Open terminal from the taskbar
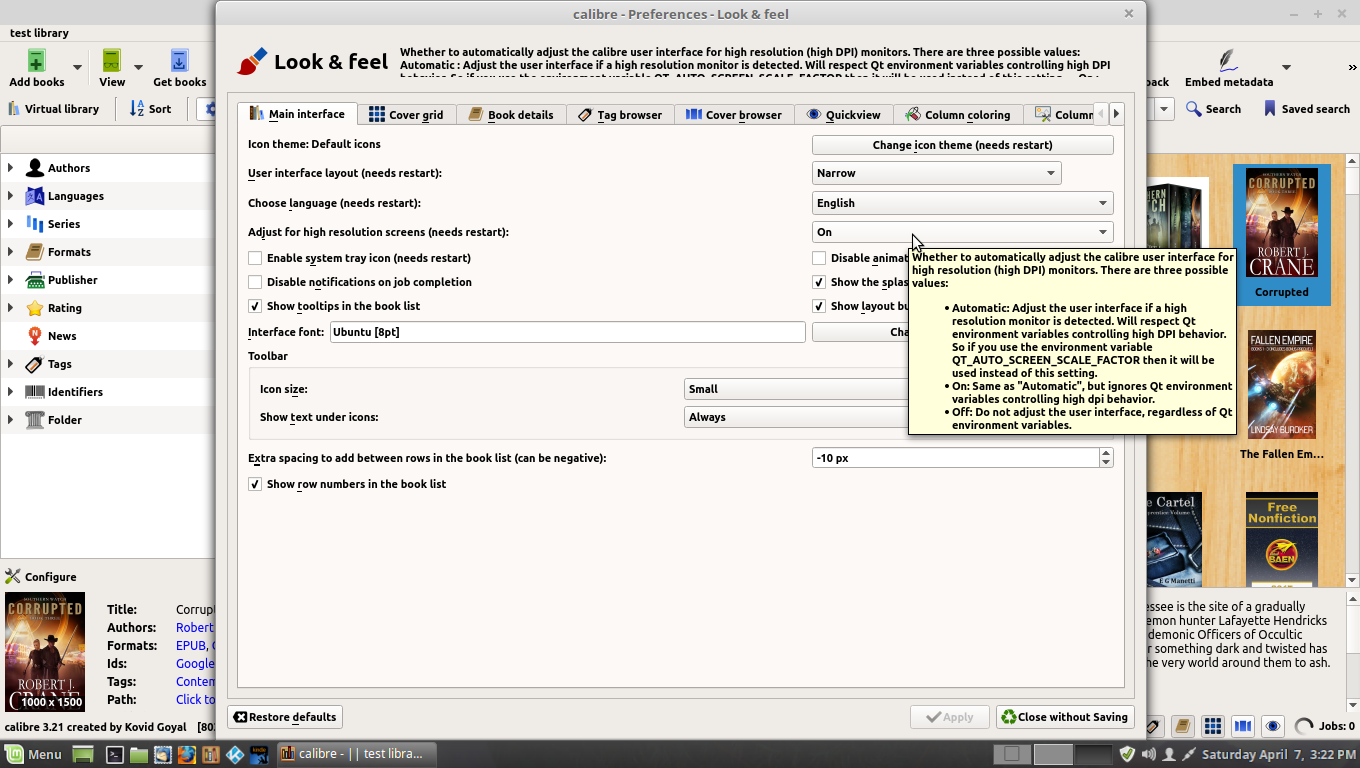The image size is (1360, 768). (115, 754)
